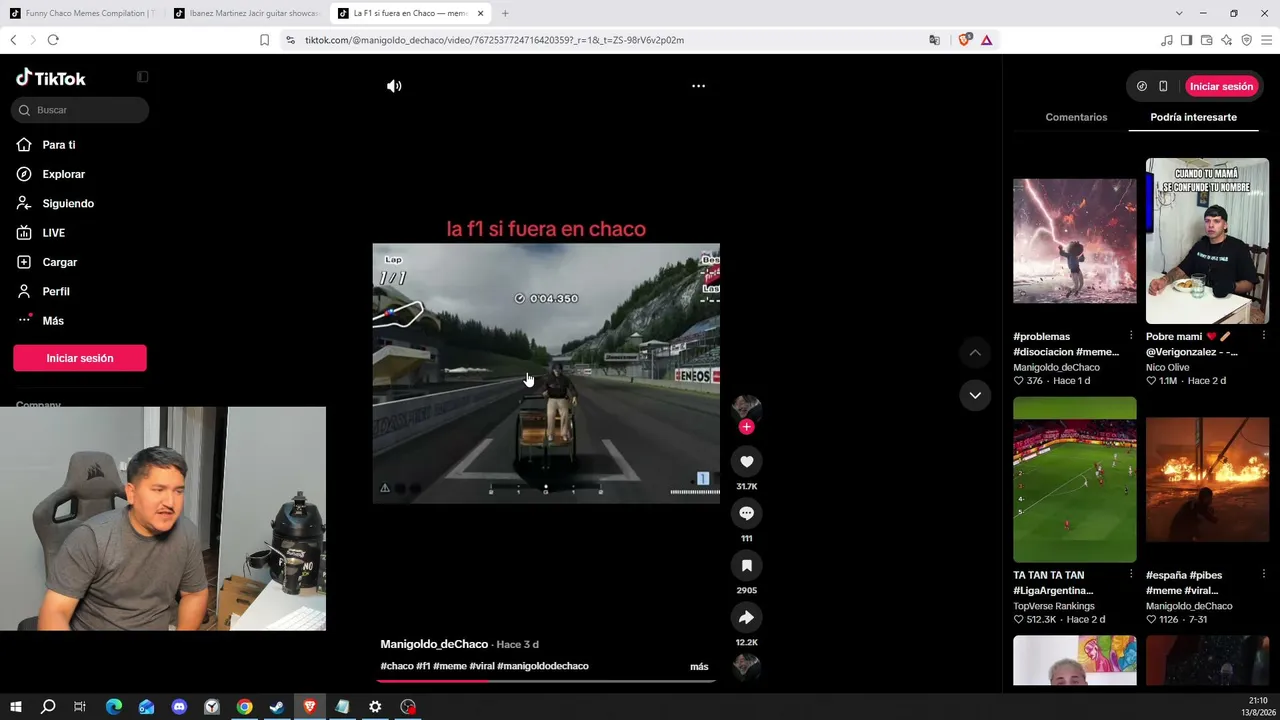Viewport: 1280px width, 720px height.
Task: Open a new browser tab
Action: tap(505, 13)
